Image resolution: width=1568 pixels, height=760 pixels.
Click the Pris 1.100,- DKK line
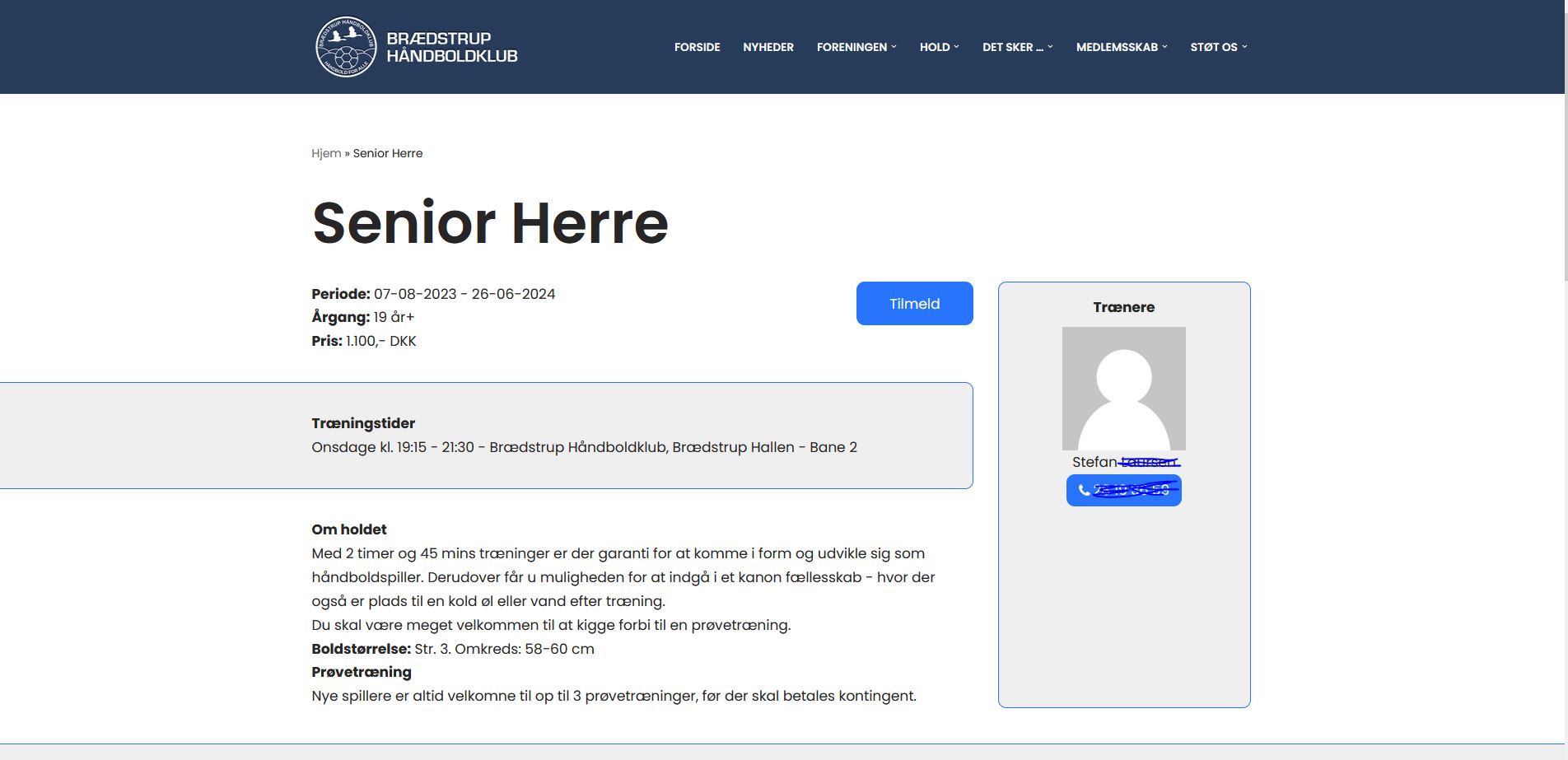(x=364, y=341)
